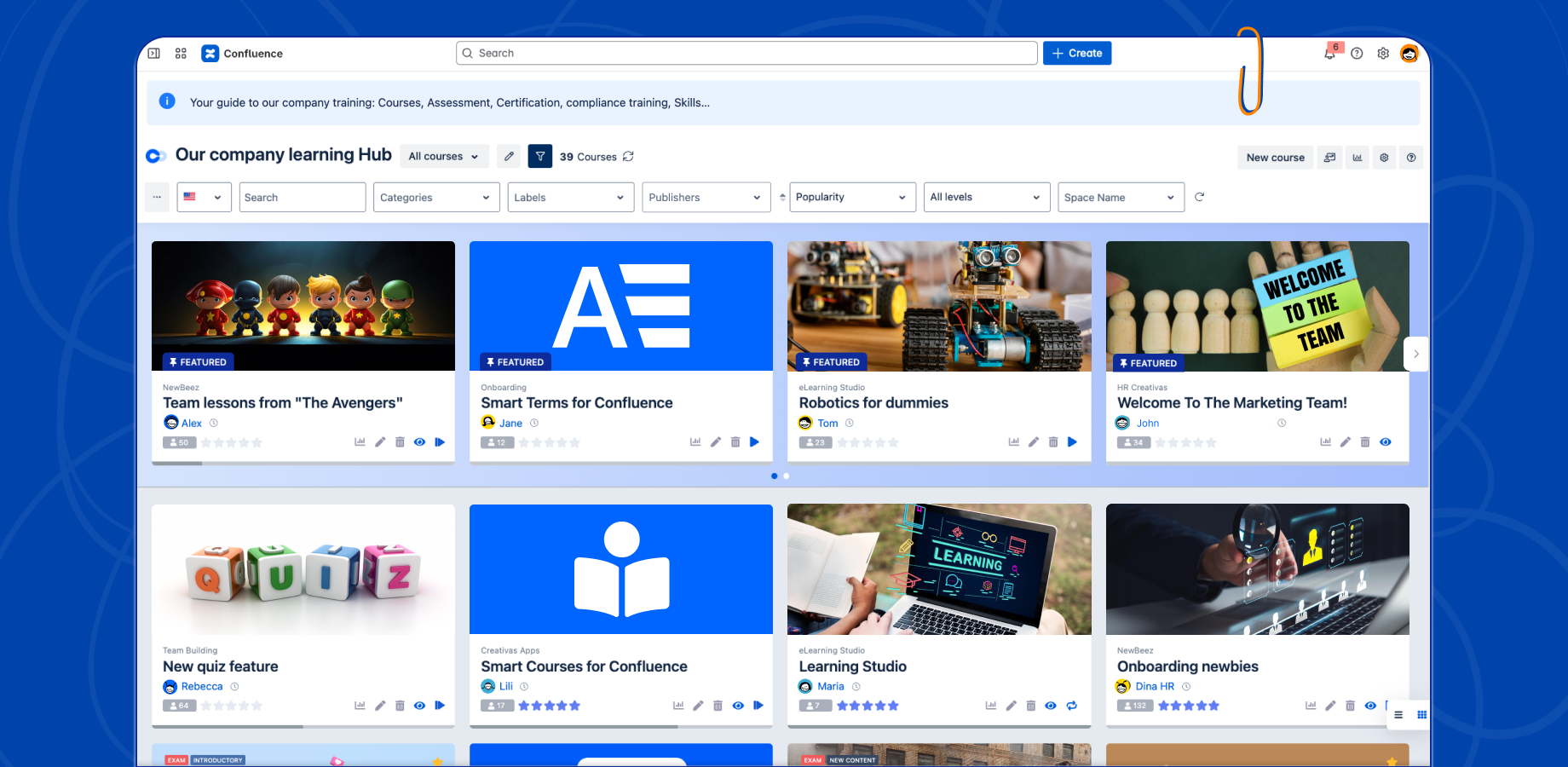The image size is (1568, 767).
Task: Toggle visibility of Welcome To Marketing Team course
Action: tap(1386, 442)
